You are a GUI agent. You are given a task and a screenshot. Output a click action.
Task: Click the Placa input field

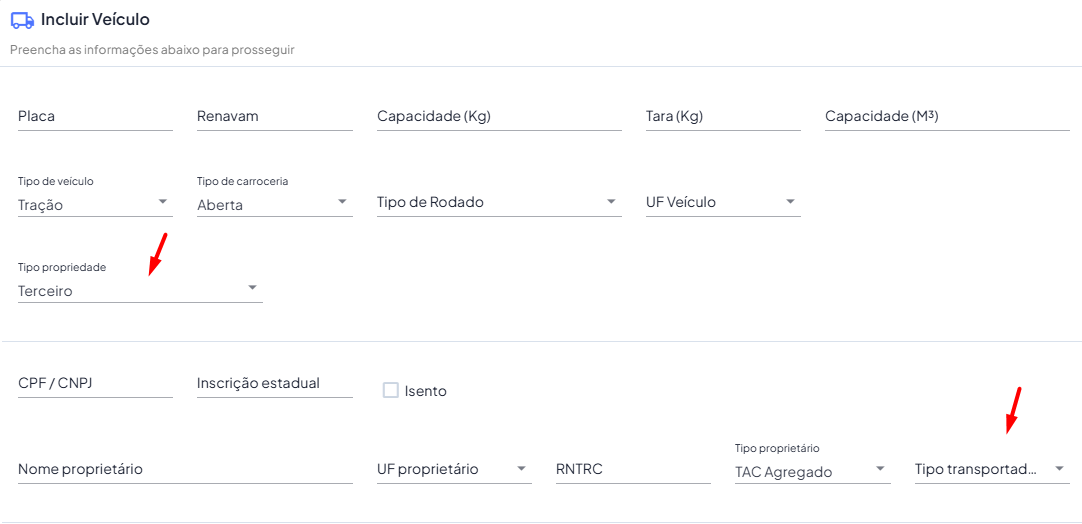[x=95, y=117]
